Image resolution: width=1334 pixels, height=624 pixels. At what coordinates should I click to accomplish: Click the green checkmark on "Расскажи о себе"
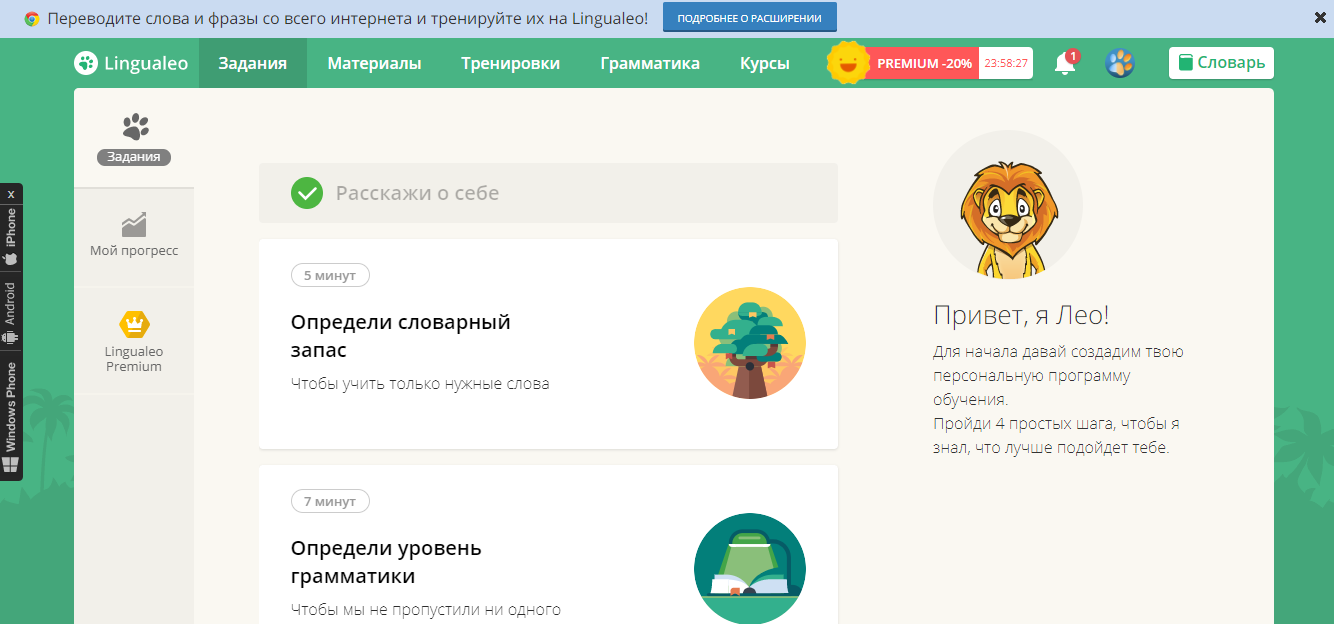[307, 193]
